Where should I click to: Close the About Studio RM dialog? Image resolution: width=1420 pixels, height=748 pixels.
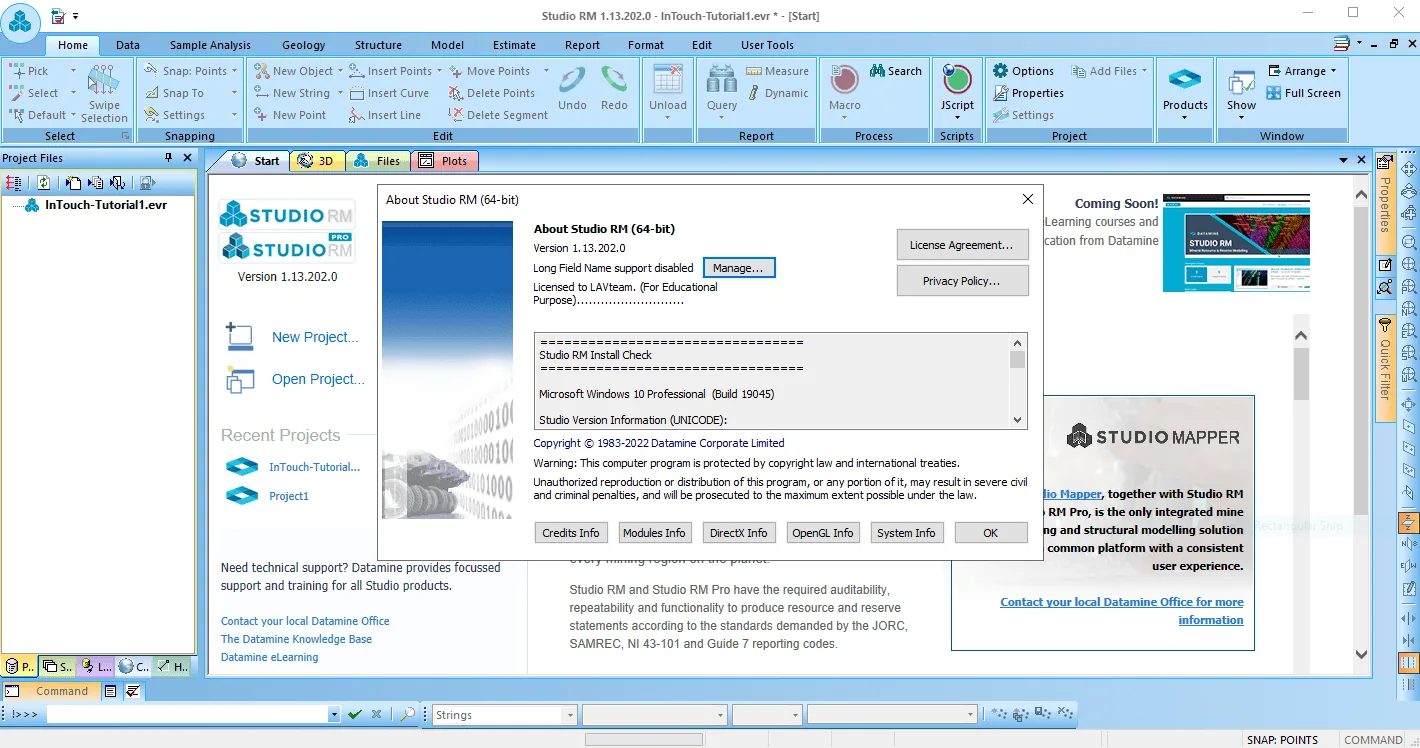click(x=1027, y=200)
